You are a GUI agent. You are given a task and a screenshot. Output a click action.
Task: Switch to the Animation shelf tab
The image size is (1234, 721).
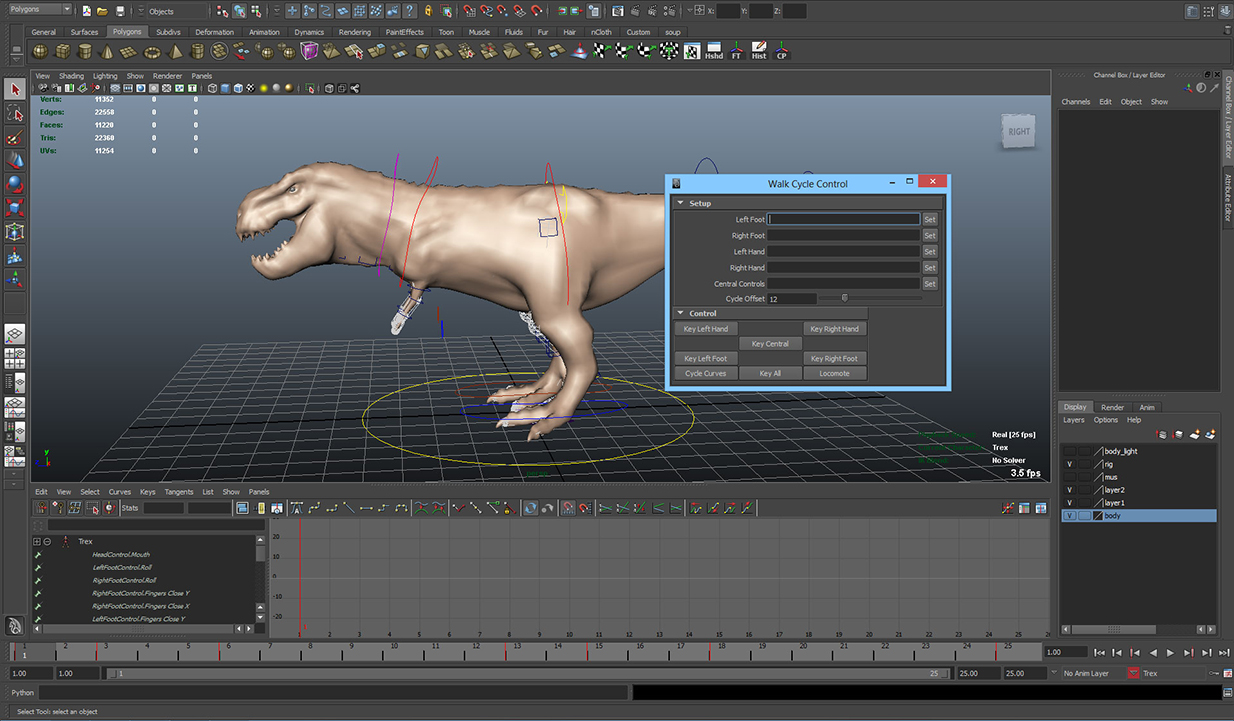coord(264,32)
